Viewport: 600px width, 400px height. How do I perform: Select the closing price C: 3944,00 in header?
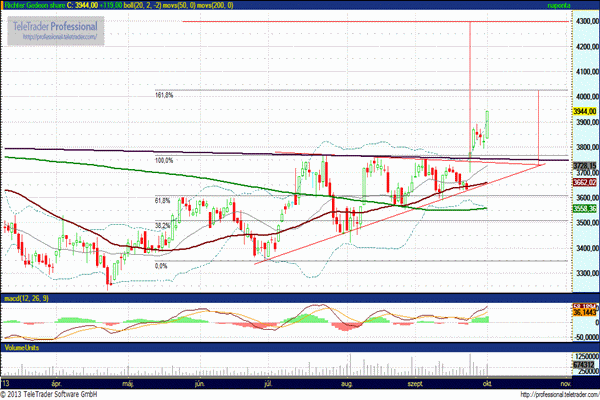pos(82,5)
